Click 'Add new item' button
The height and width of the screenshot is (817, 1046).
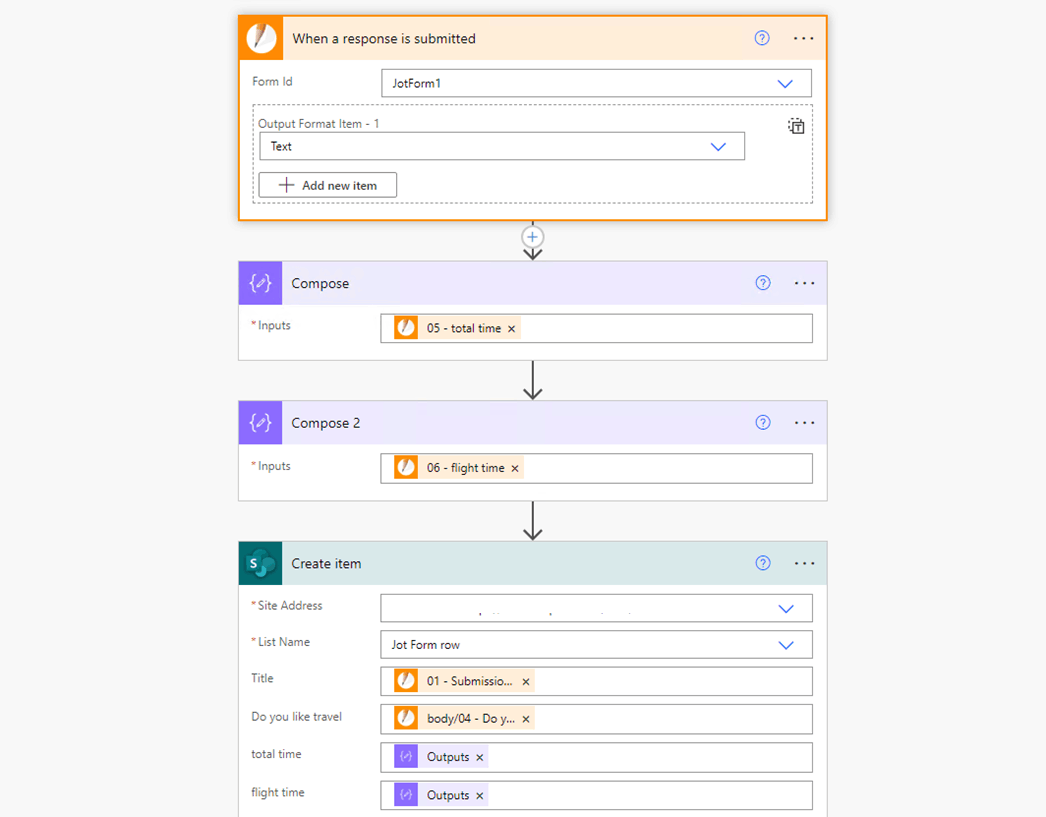[328, 185]
